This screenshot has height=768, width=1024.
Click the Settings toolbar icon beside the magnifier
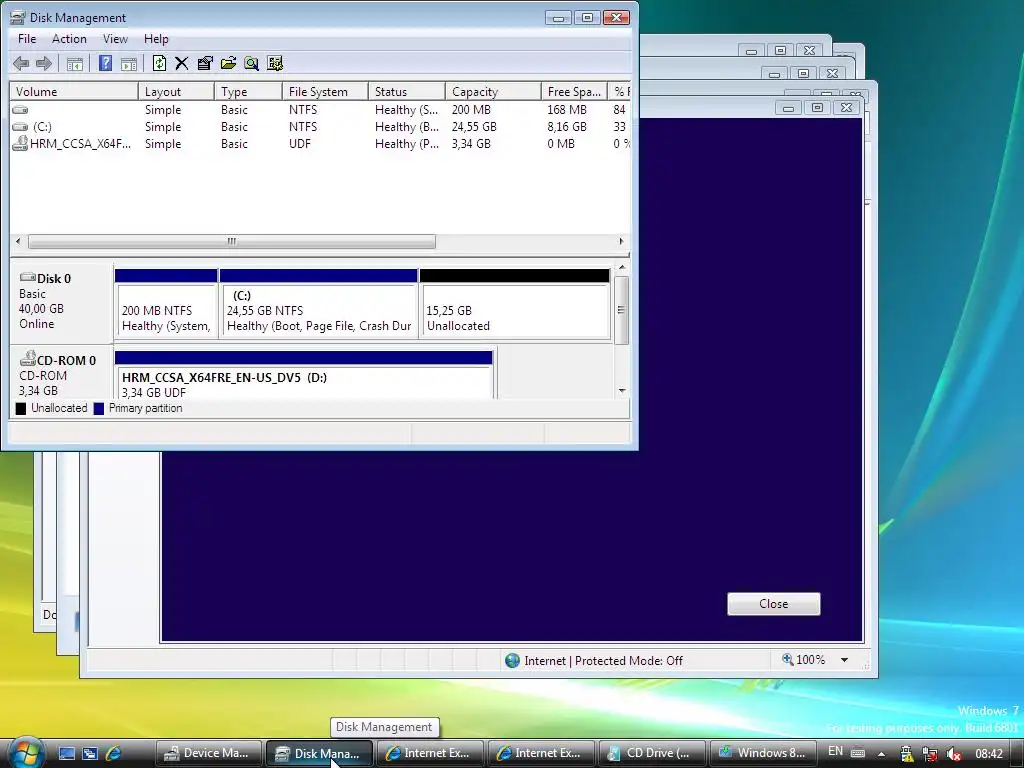(x=275, y=63)
